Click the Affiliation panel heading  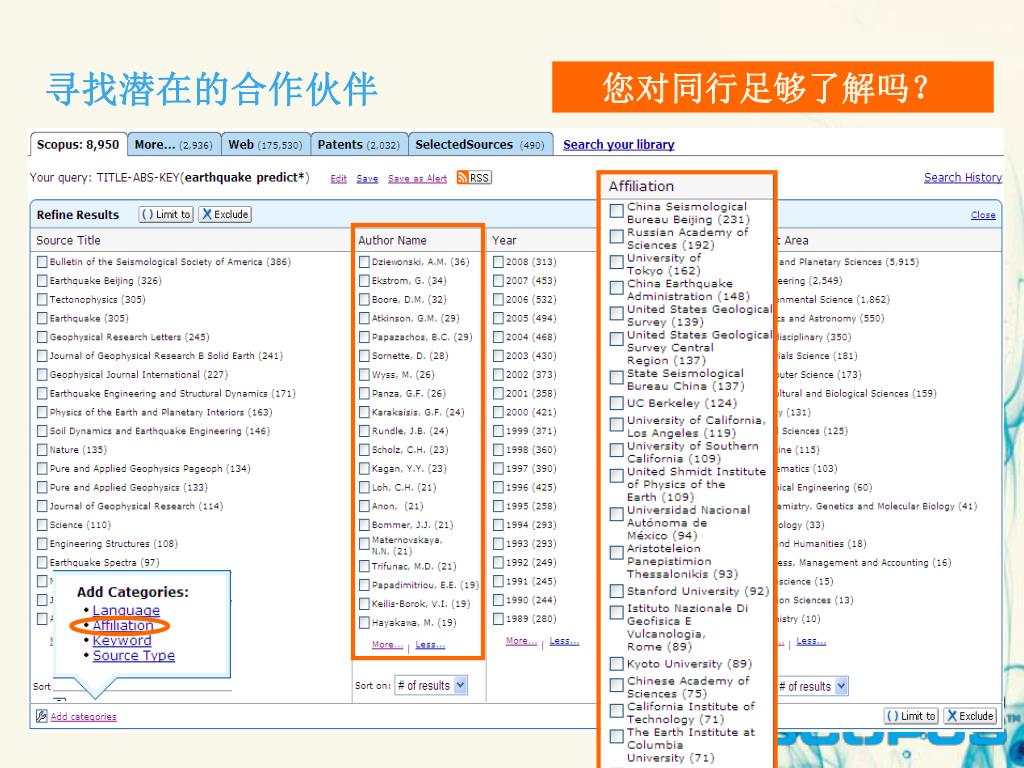(x=641, y=186)
